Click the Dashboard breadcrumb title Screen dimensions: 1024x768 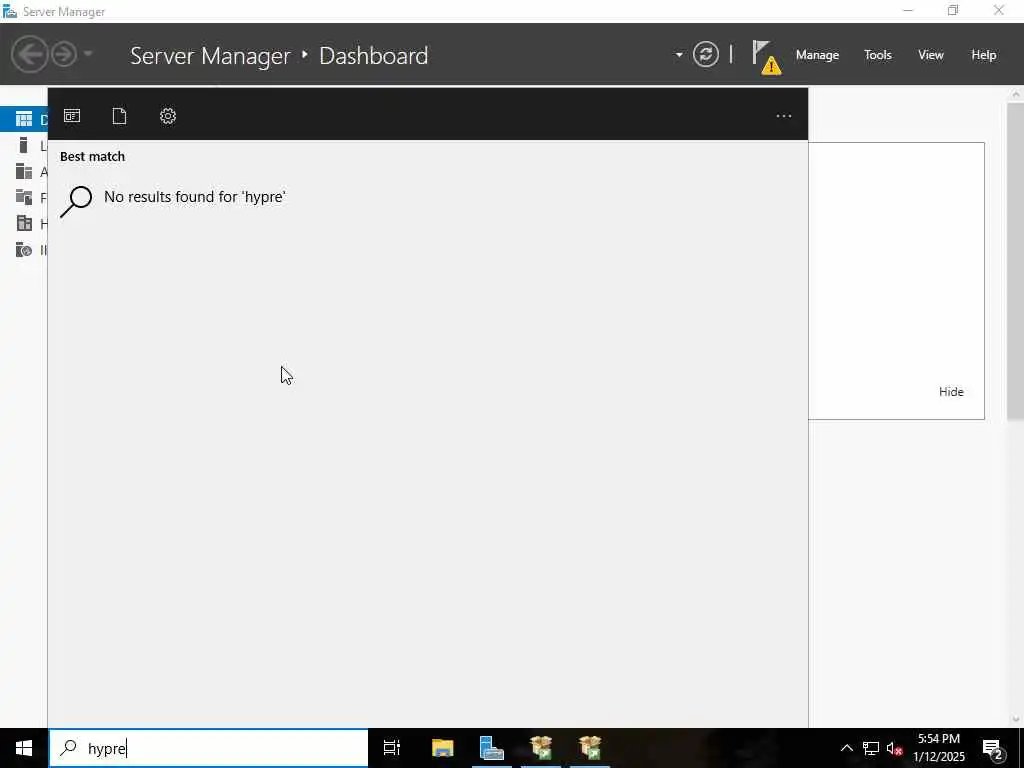pyautogui.click(x=374, y=56)
